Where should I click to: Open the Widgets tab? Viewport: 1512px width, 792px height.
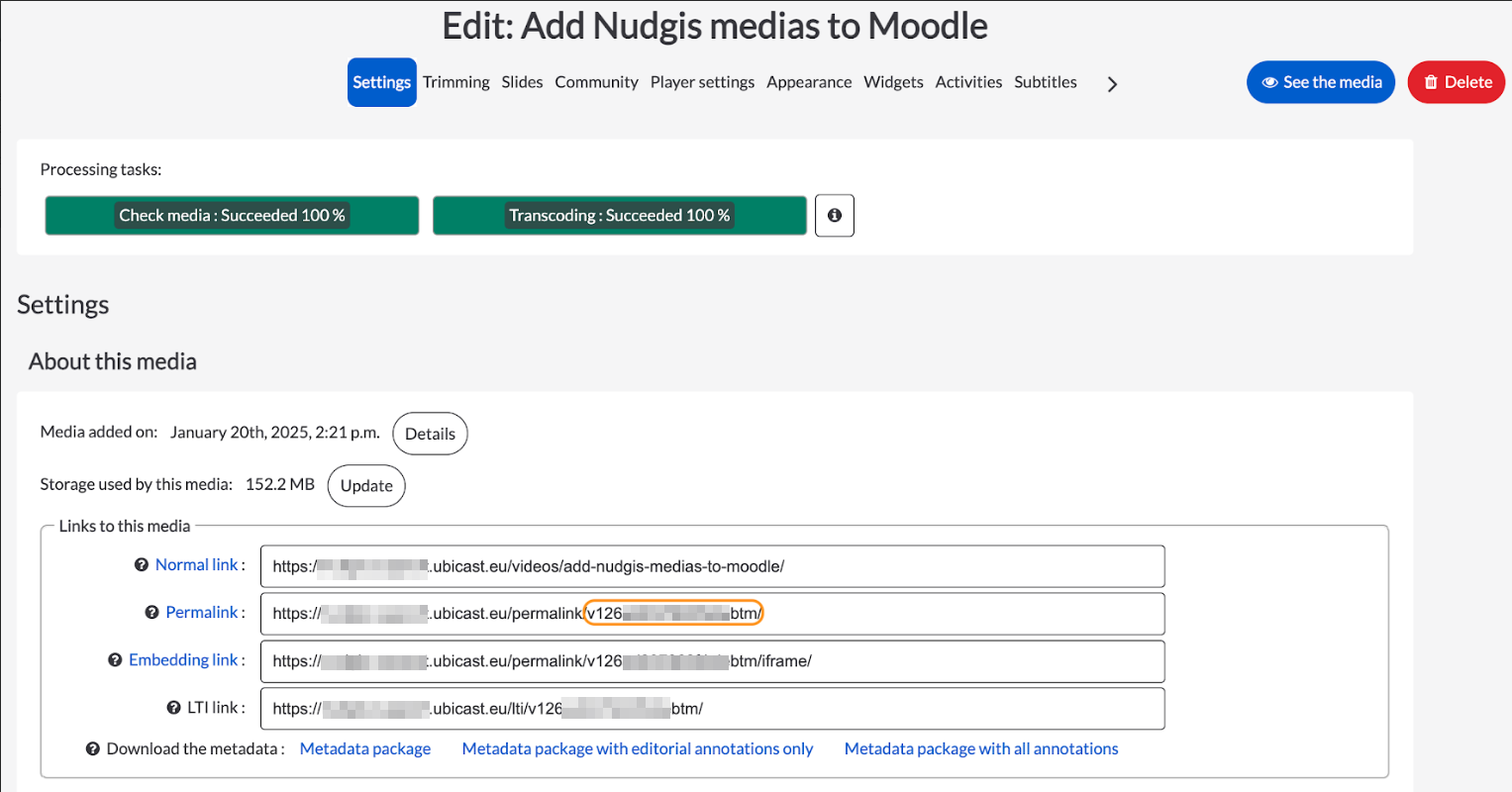[893, 82]
